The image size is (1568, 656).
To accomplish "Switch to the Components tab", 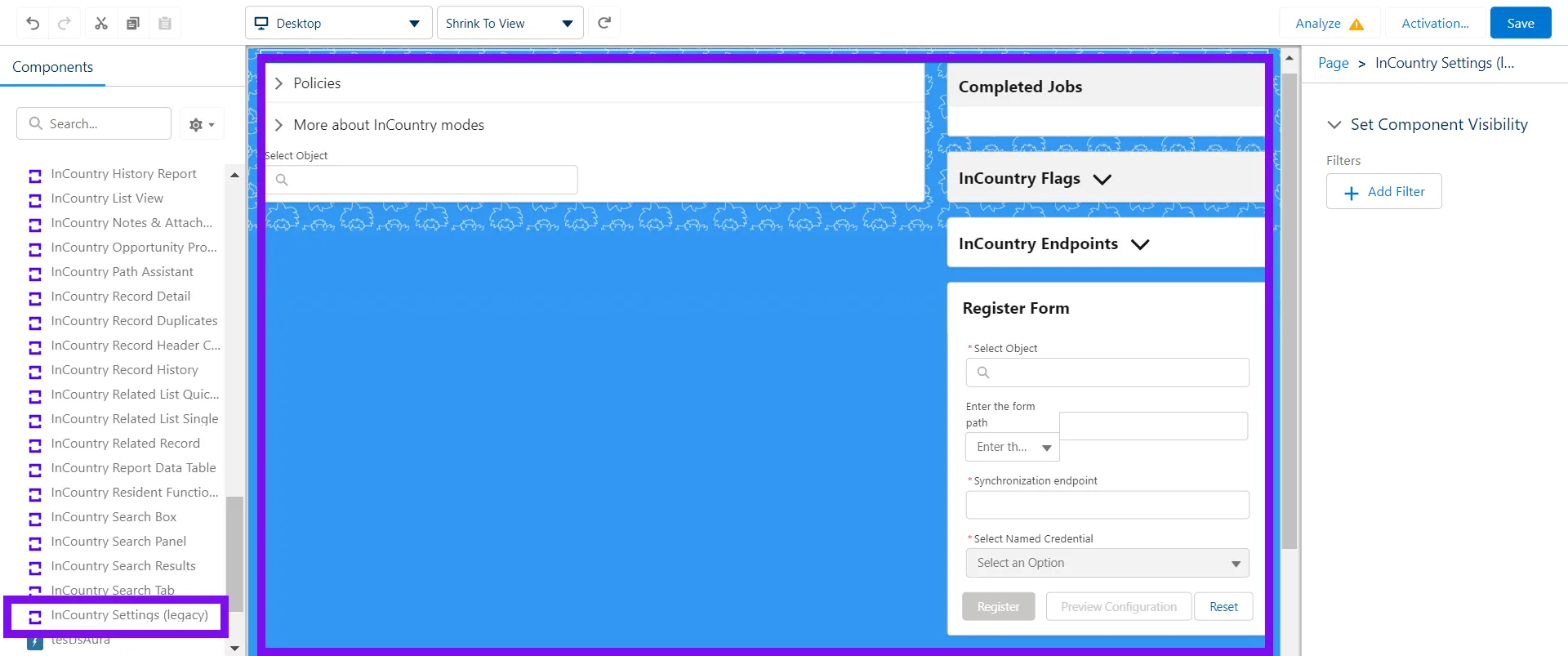I will click(52, 67).
